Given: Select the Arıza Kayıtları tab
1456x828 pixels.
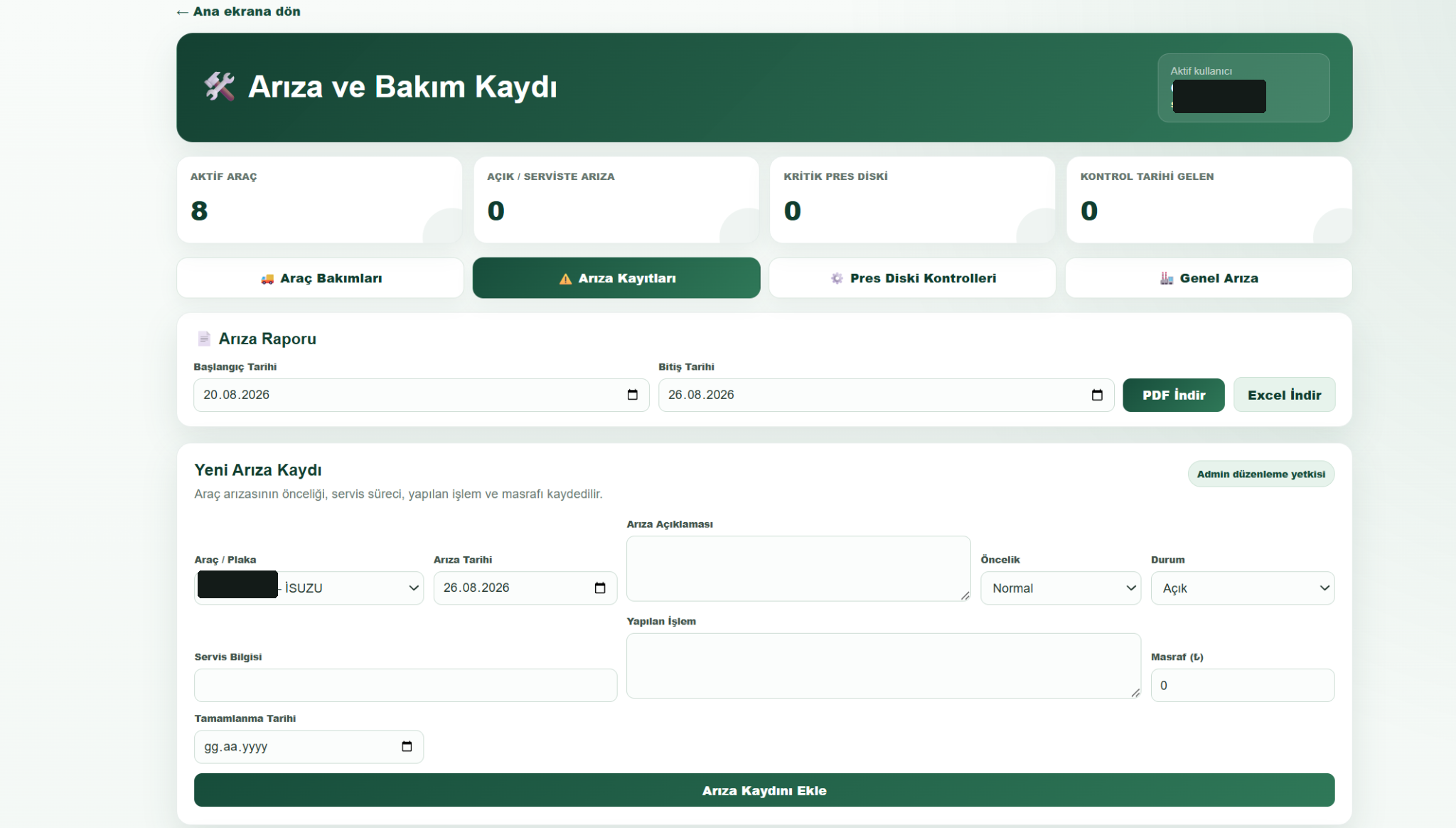Looking at the screenshot, I should point(616,278).
